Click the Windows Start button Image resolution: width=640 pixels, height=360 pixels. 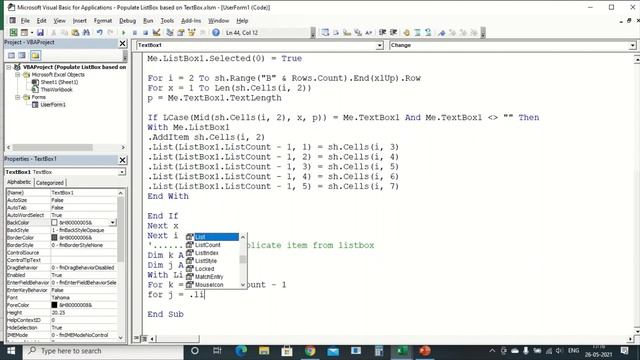pos(11,351)
